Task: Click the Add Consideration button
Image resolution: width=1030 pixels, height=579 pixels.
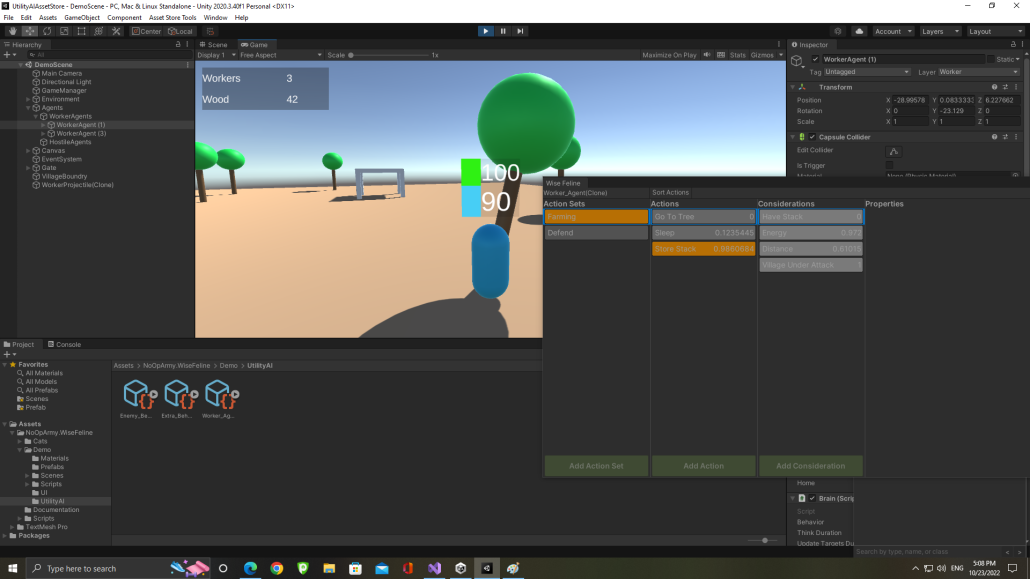Action: pyautogui.click(x=811, y=466)
